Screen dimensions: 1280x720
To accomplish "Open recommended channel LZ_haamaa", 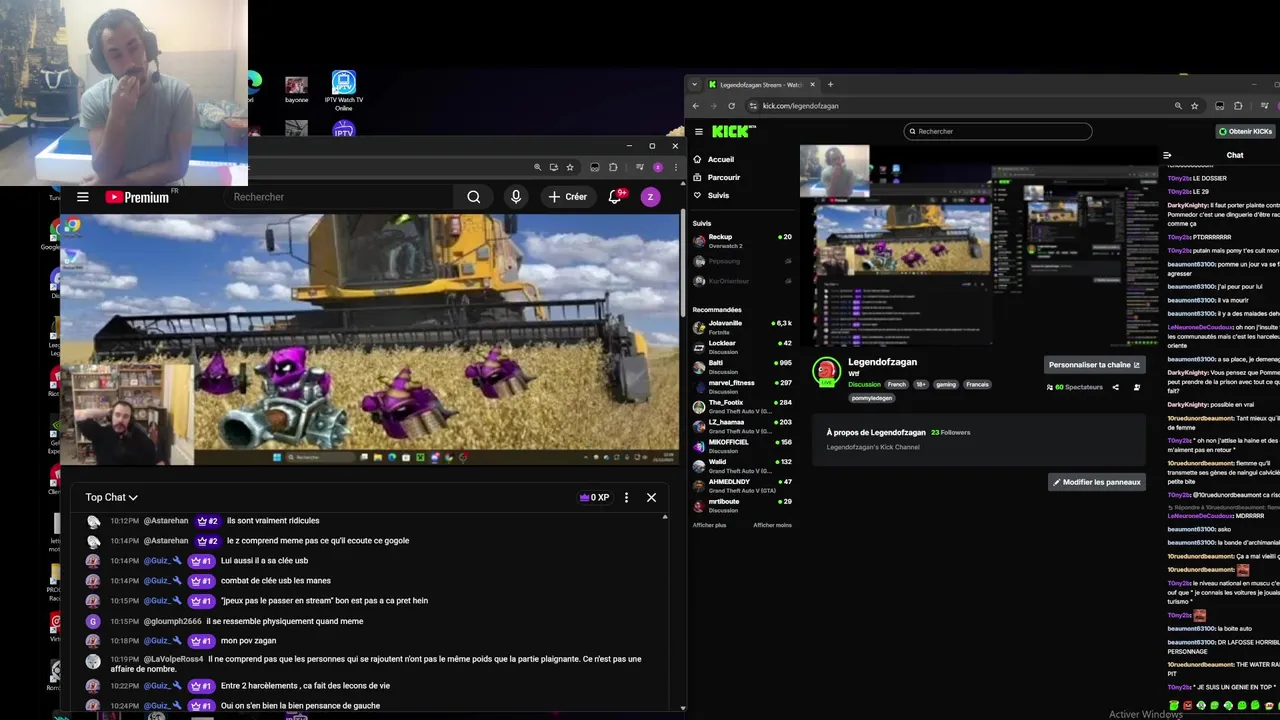I will [742, 426].
